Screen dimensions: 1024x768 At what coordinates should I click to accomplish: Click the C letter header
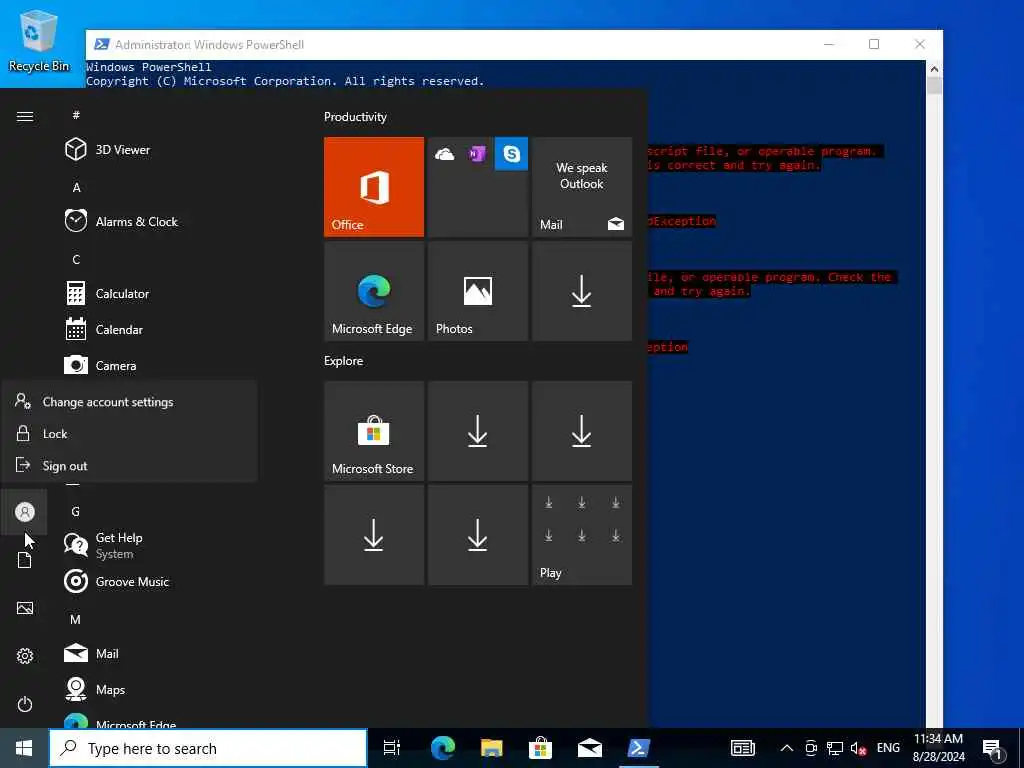pyautogui.click(x=76, y=259)
